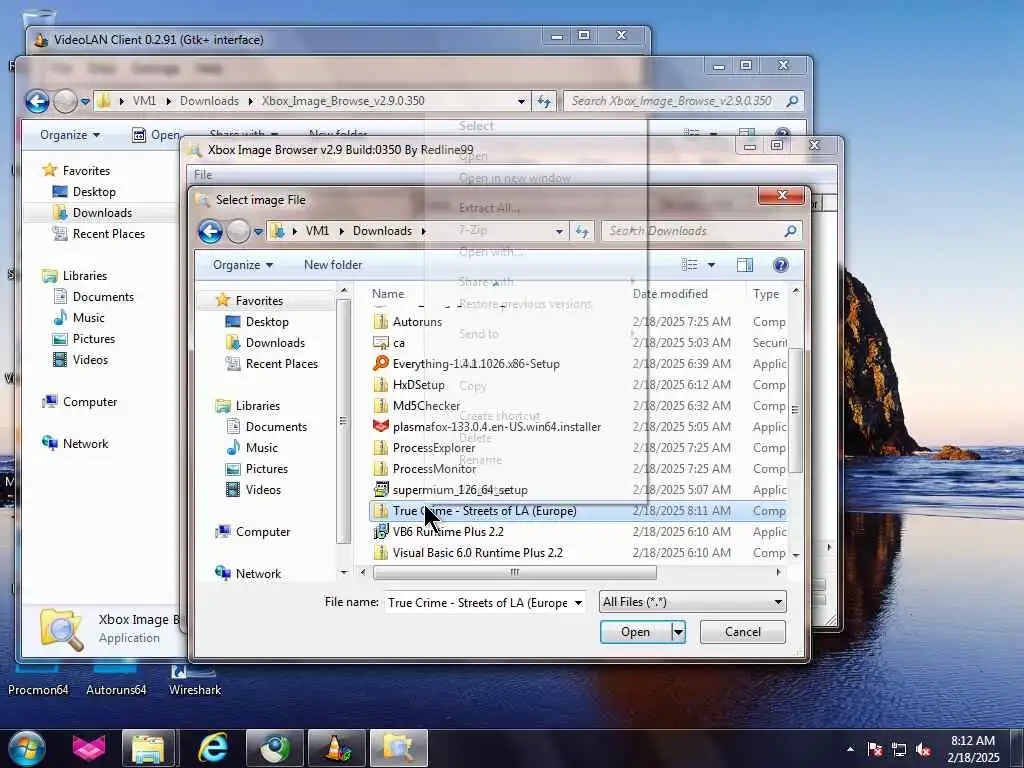
Task: Select Computer in dialog navigation pane
Action: tap(263, 532)
